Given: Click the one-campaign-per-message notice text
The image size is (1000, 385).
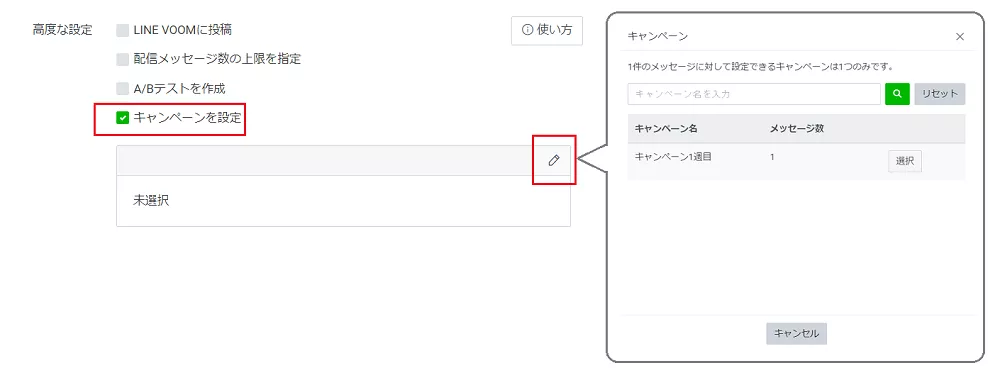Looking at the screenshot, I should pos(760,66).
